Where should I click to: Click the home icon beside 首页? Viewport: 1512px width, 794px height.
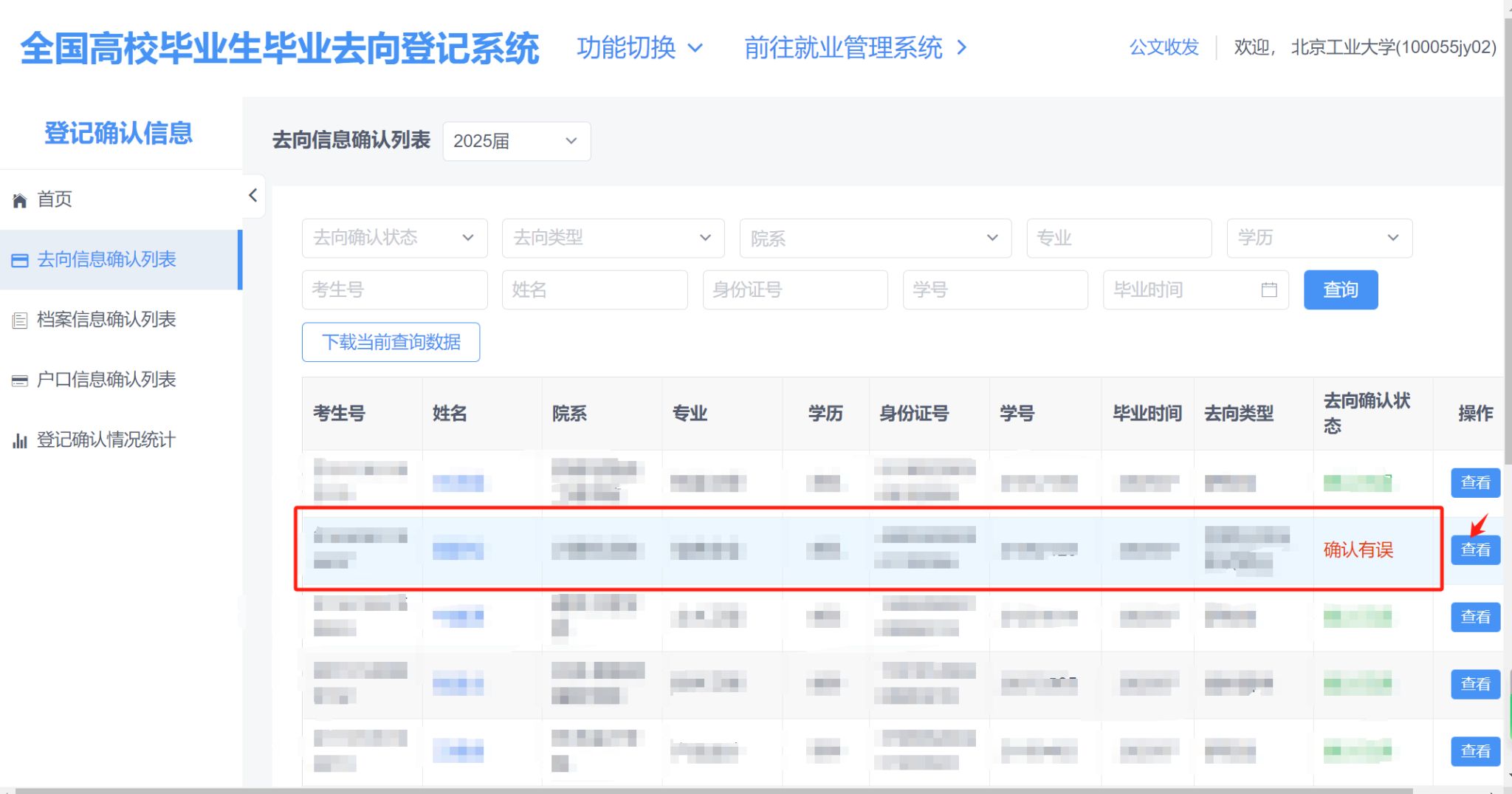pyautogui.click(x=20, y=200)
